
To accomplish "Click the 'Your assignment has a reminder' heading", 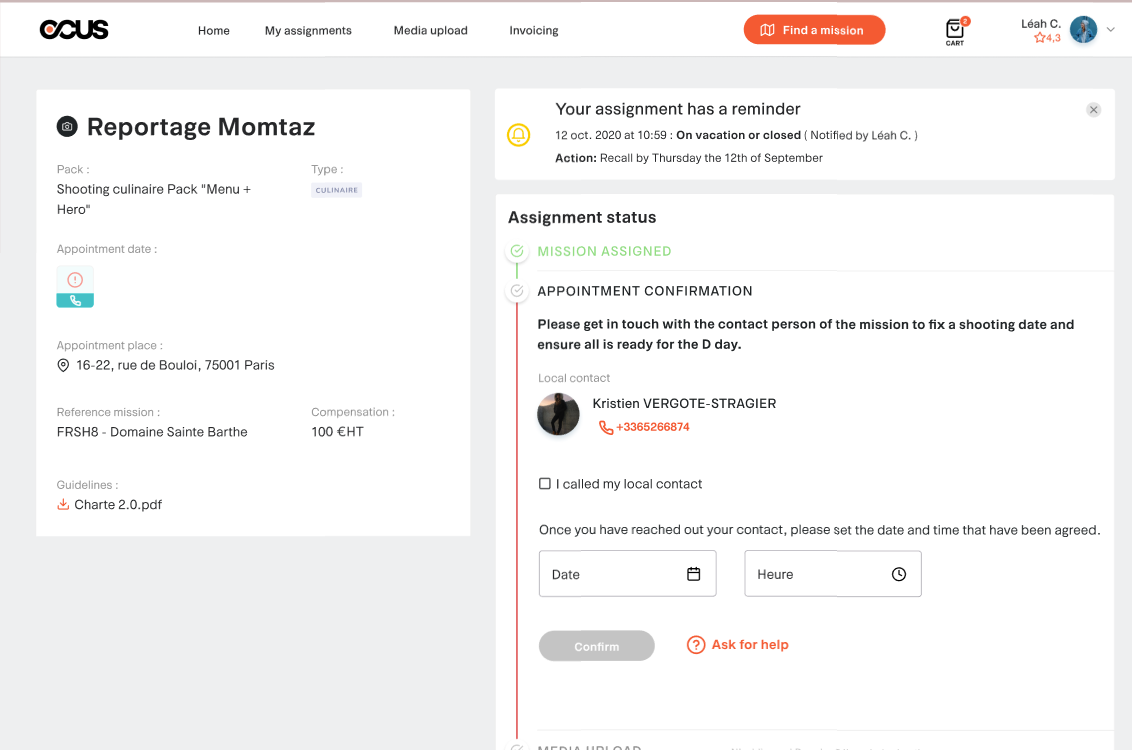I will tap(678, 109).
